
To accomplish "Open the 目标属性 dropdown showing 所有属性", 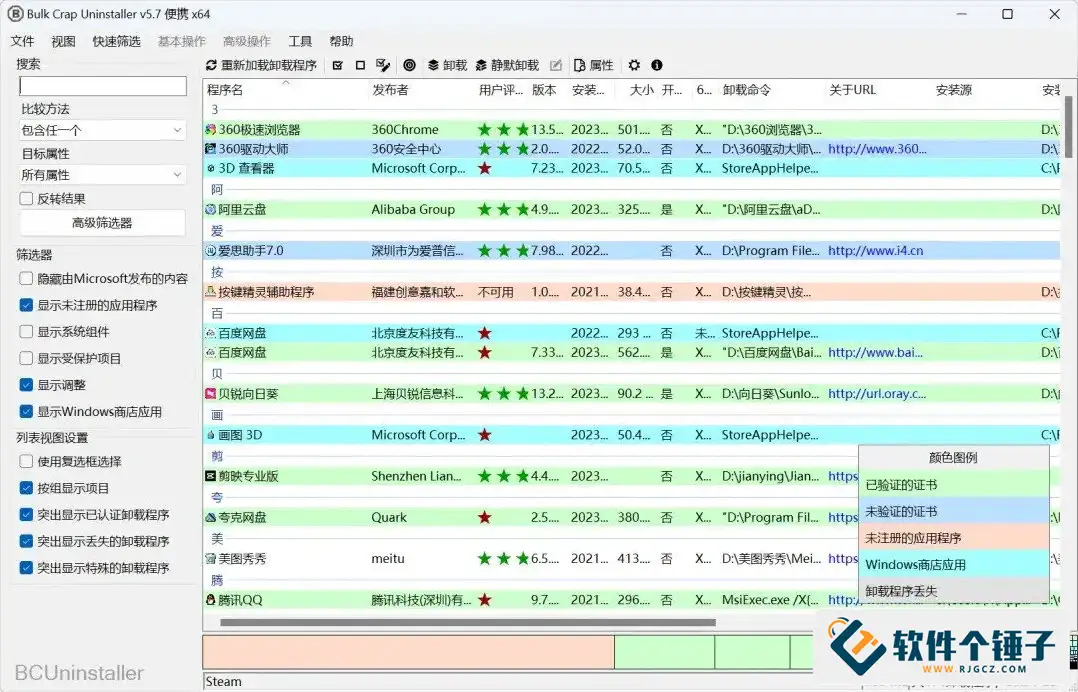I will pyautogui.click(x=102, y=175).
